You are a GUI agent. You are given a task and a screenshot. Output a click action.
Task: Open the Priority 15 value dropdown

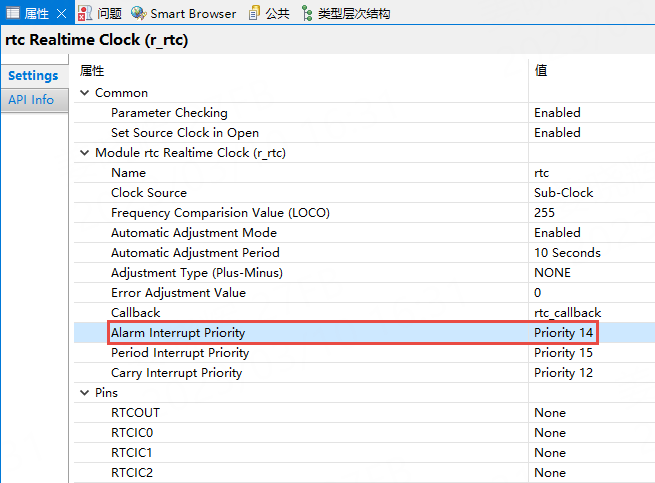click(564, 353)
